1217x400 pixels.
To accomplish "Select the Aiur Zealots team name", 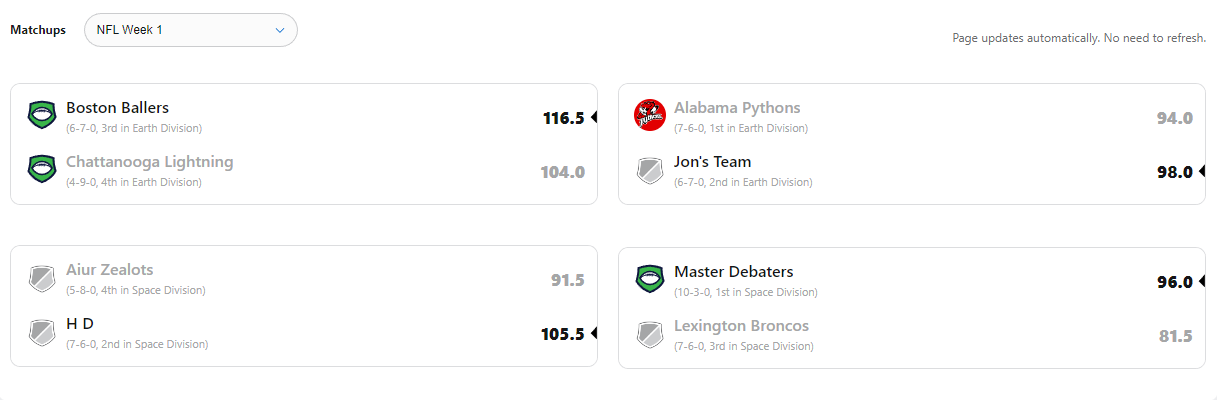I will pyautogui.click(x=109, y=270).
